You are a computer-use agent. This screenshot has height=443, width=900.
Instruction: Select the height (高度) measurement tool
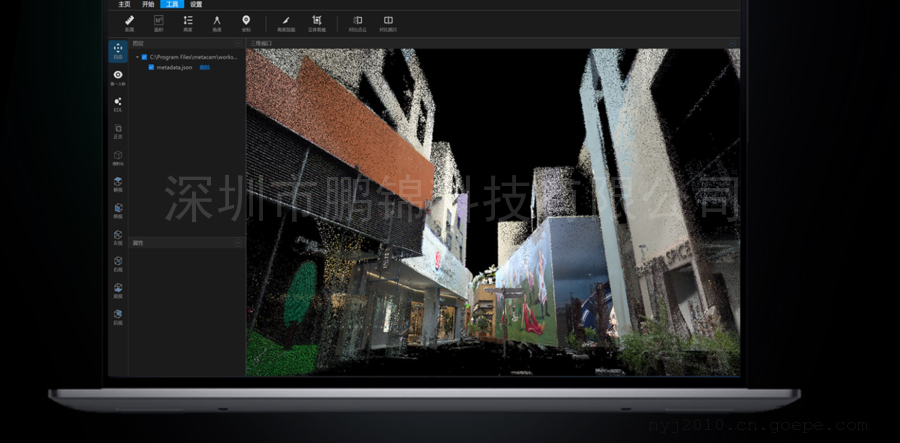pos(187,22)
